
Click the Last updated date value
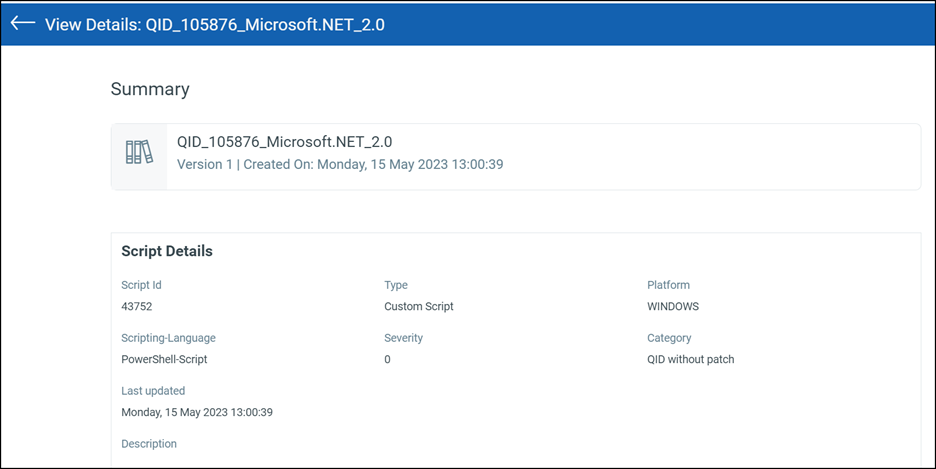(197, 412)
